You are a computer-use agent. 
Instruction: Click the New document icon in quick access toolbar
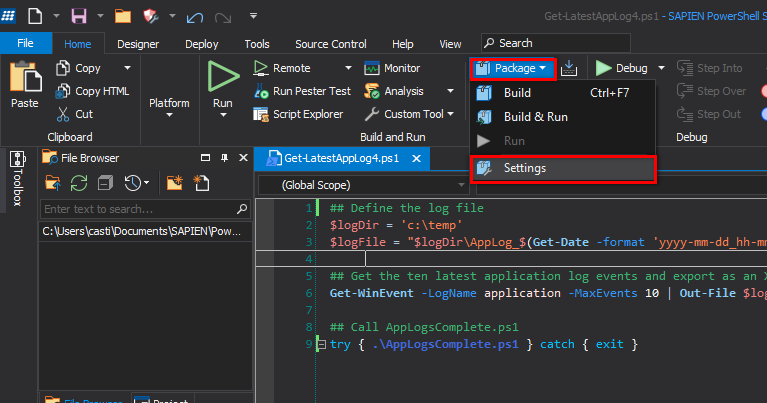coord(35,16)
